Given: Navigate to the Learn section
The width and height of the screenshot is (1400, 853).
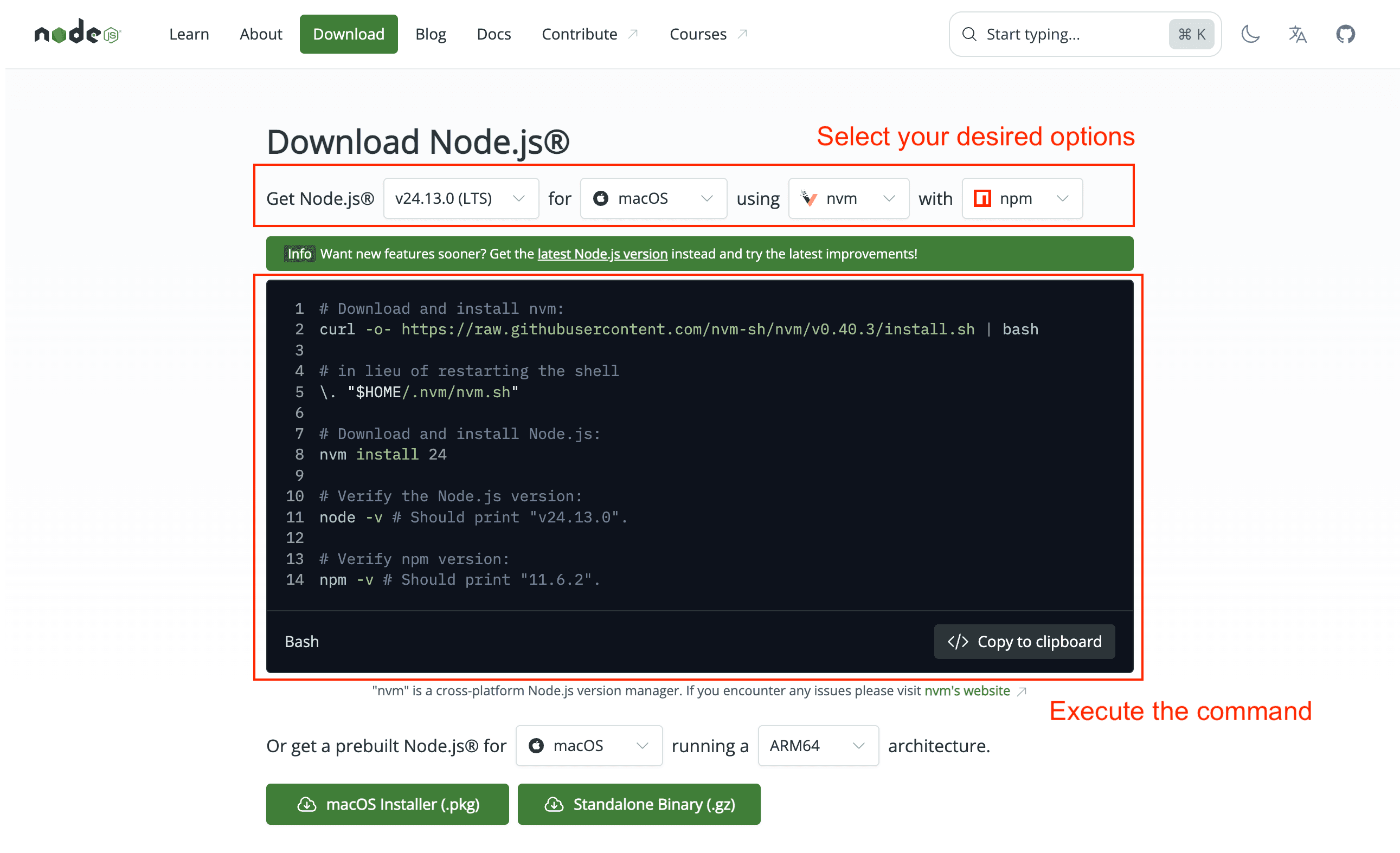Looking at the screenshot, I should [189, 34].
